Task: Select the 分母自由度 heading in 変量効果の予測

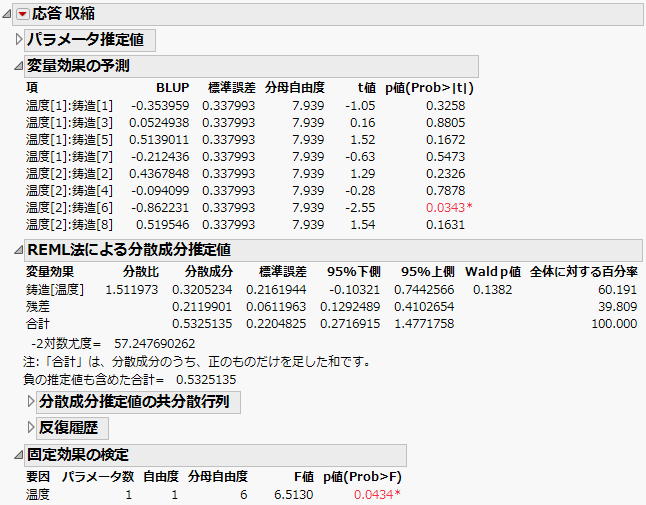Action: click(295, 88)
